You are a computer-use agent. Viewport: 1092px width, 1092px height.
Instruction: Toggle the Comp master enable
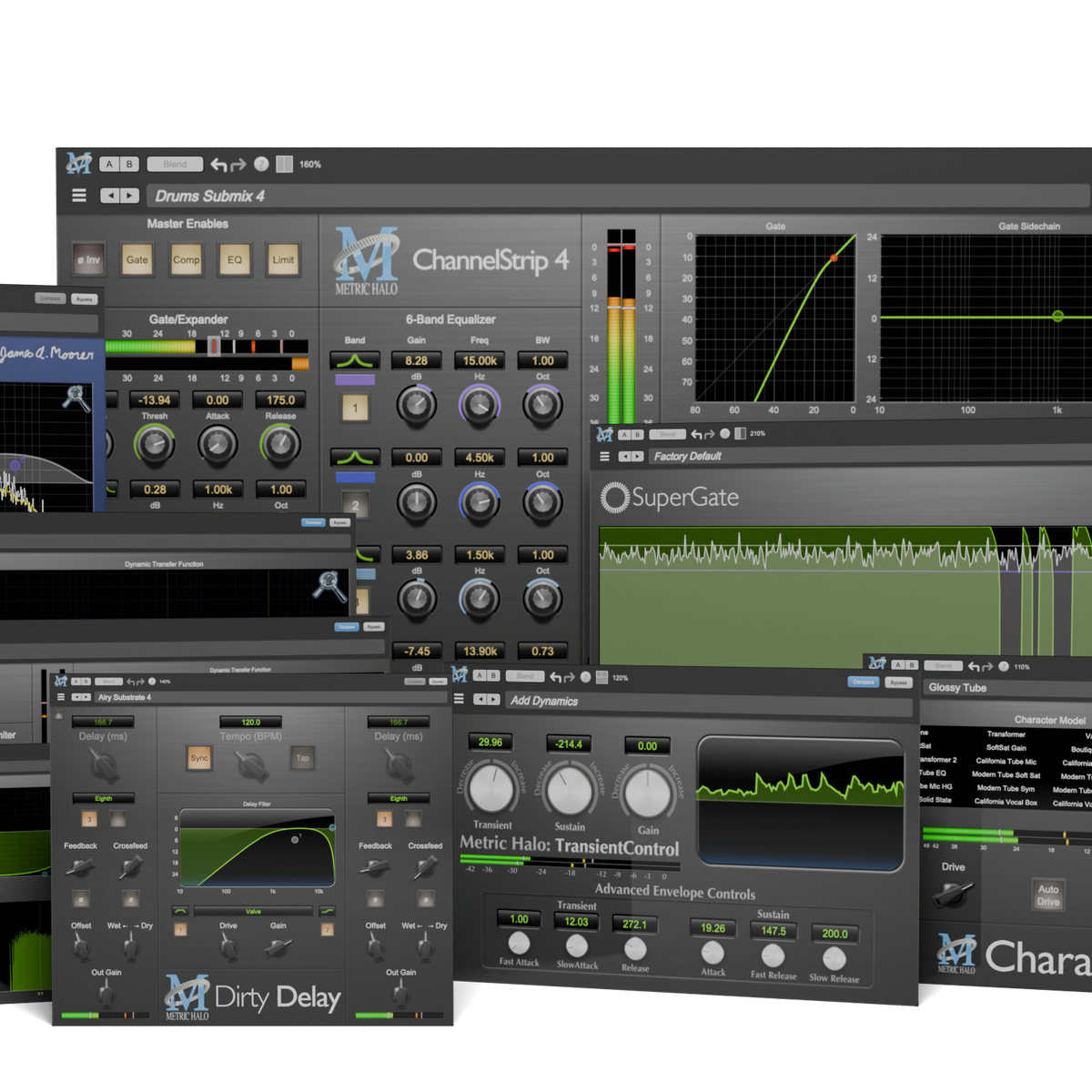[x=186, y=259]
